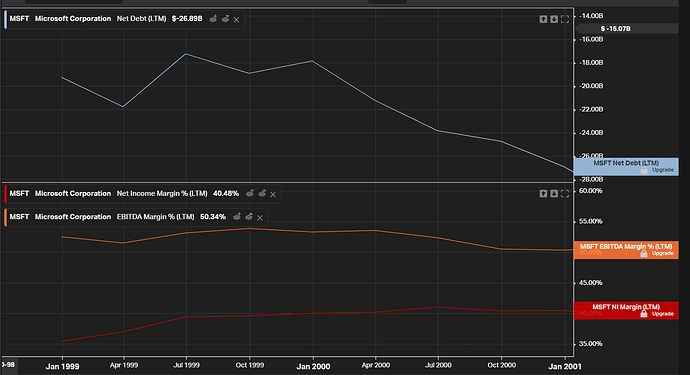Move the margins pane down
690x375 pixels.
click(x=554, y=194)
